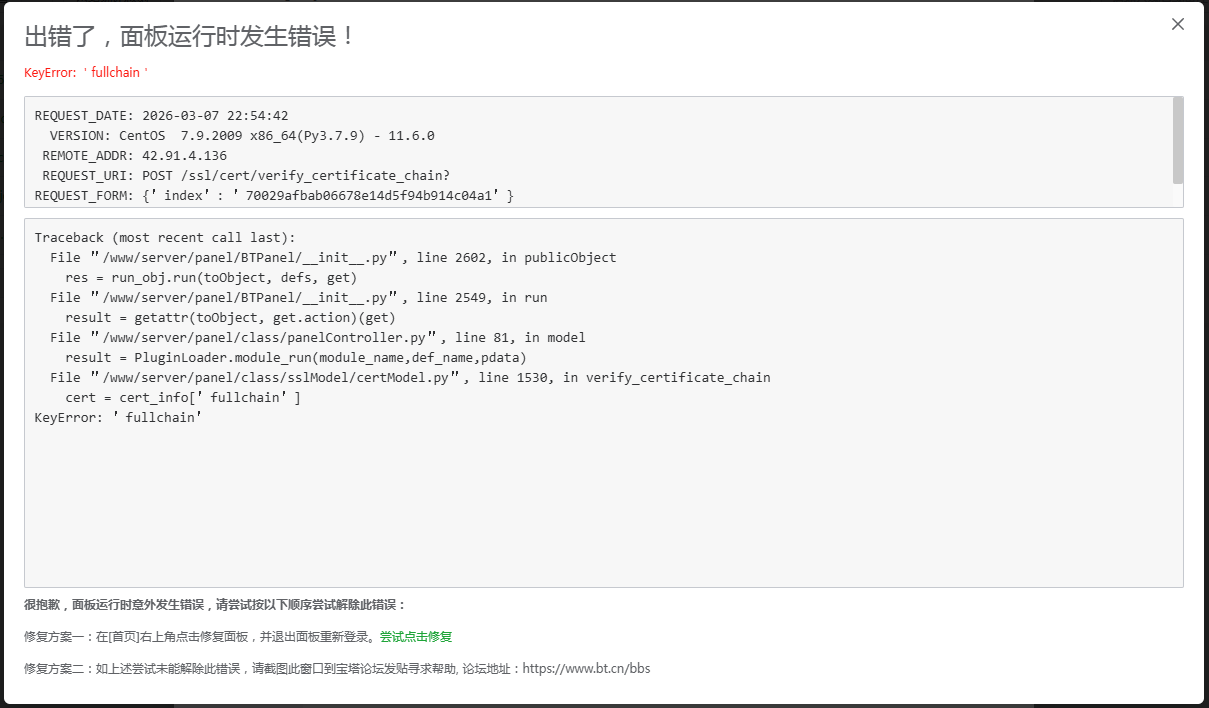Image resolution: width=1209 pixels, height=708 pixels.
Task: Click the request info box scrollbar
Action: coord(1178,139)
